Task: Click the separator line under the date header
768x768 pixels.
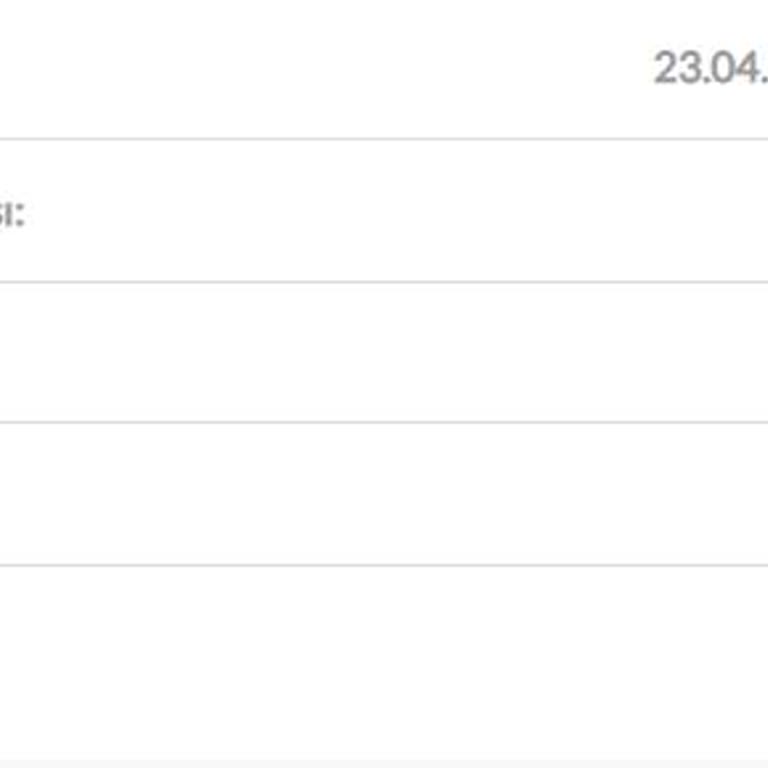Action: pyautogui.click(x=384, y=139)
